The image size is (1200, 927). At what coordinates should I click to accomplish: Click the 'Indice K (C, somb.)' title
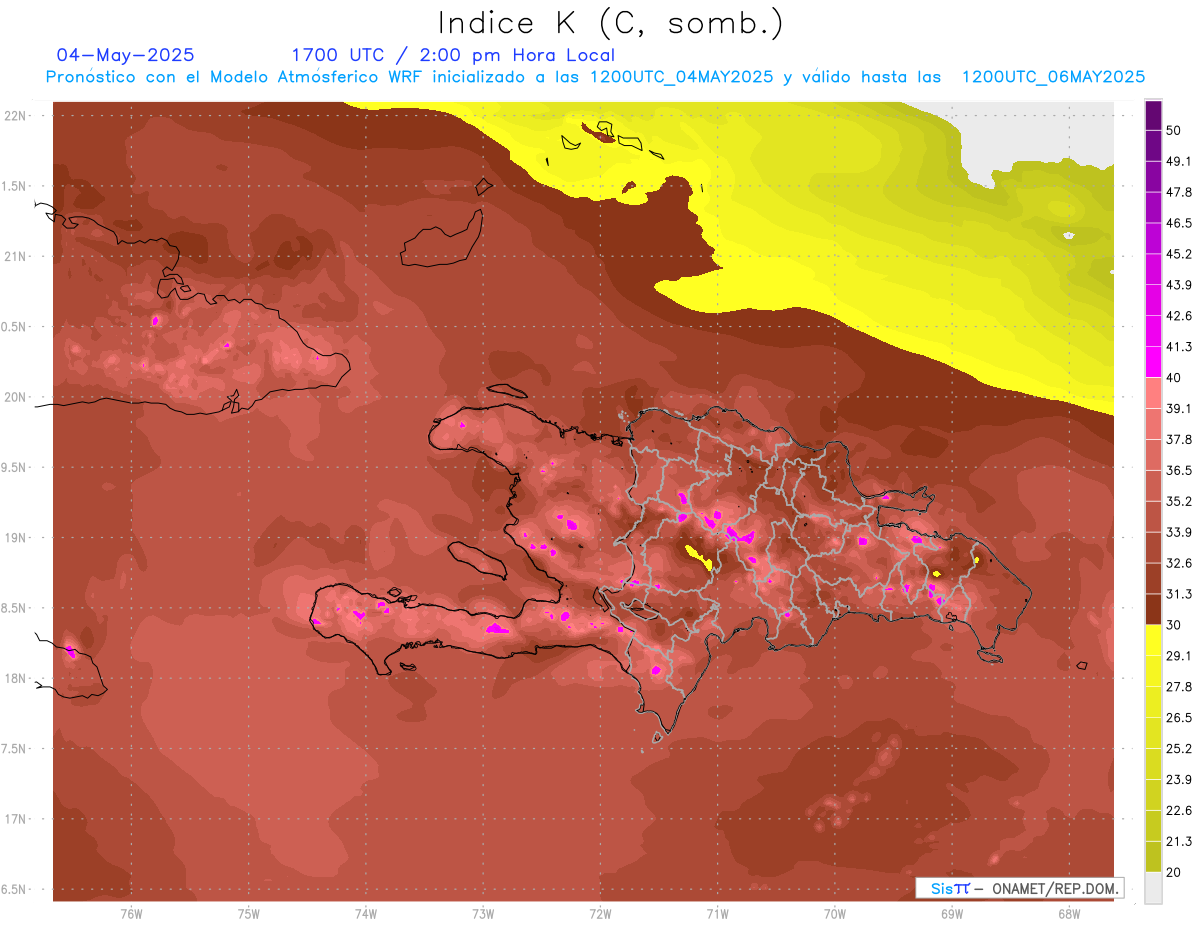click(x=610, y=23)
